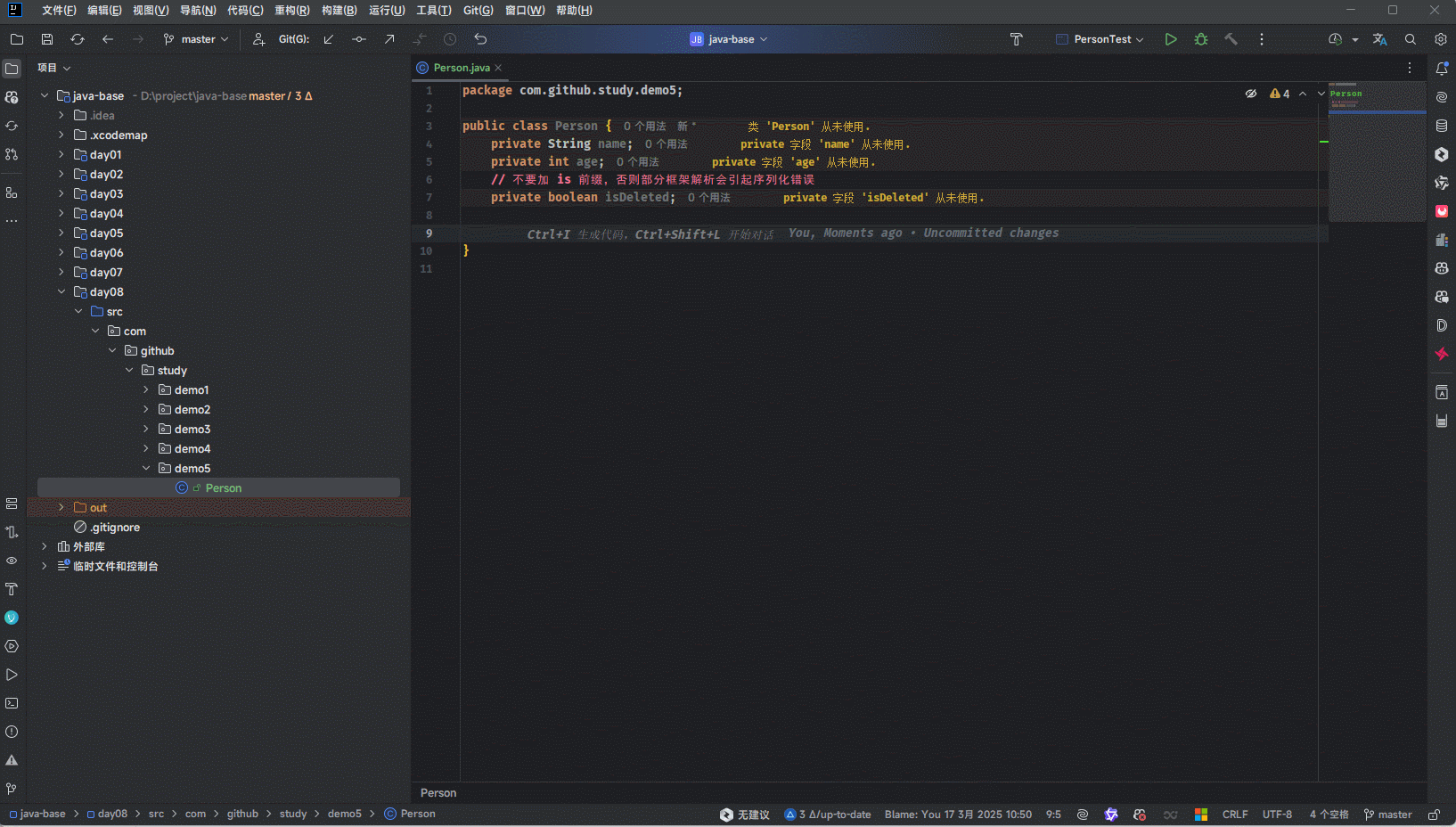Viewport: 1456px width, 827px height.
Task: Open the Database tool window icon
Action: 1442,126
